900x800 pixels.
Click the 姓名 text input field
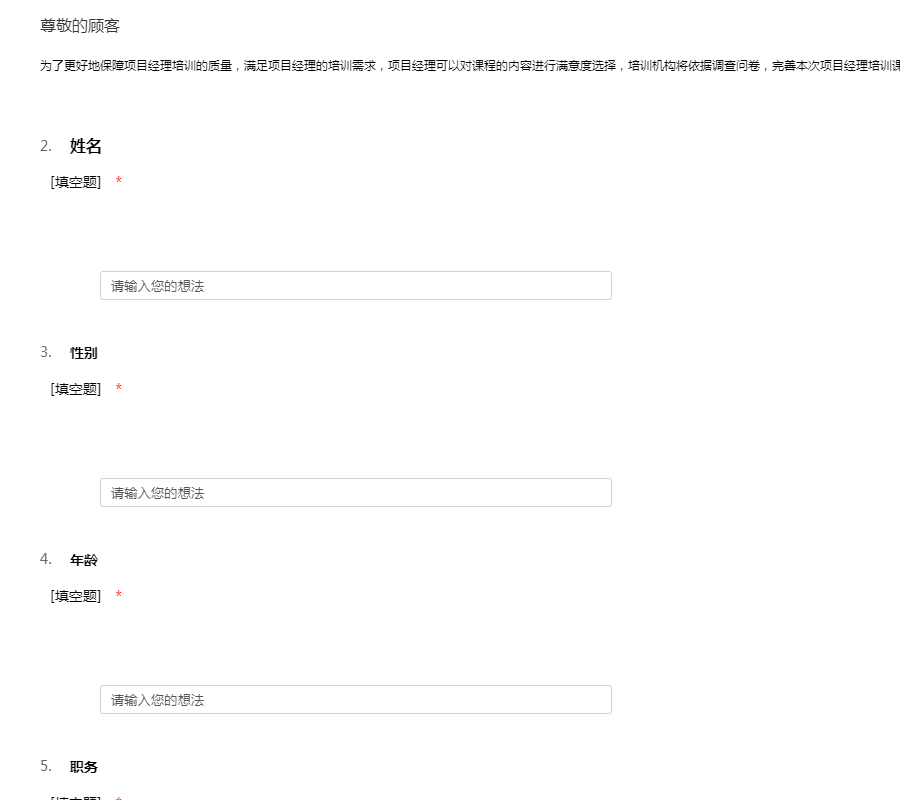click(x=355, y=286)
